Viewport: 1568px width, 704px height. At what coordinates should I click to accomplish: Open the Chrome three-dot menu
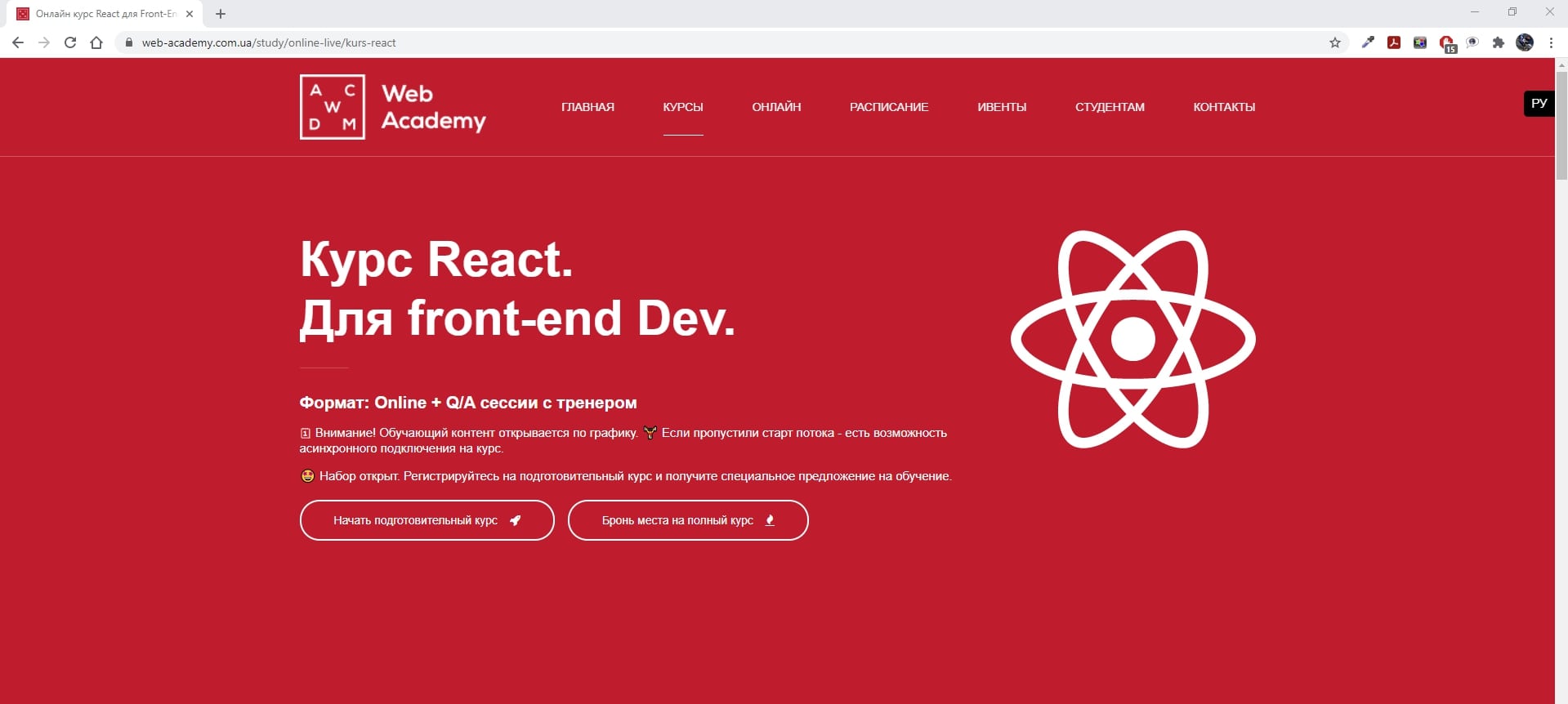tap(1551, 42)
